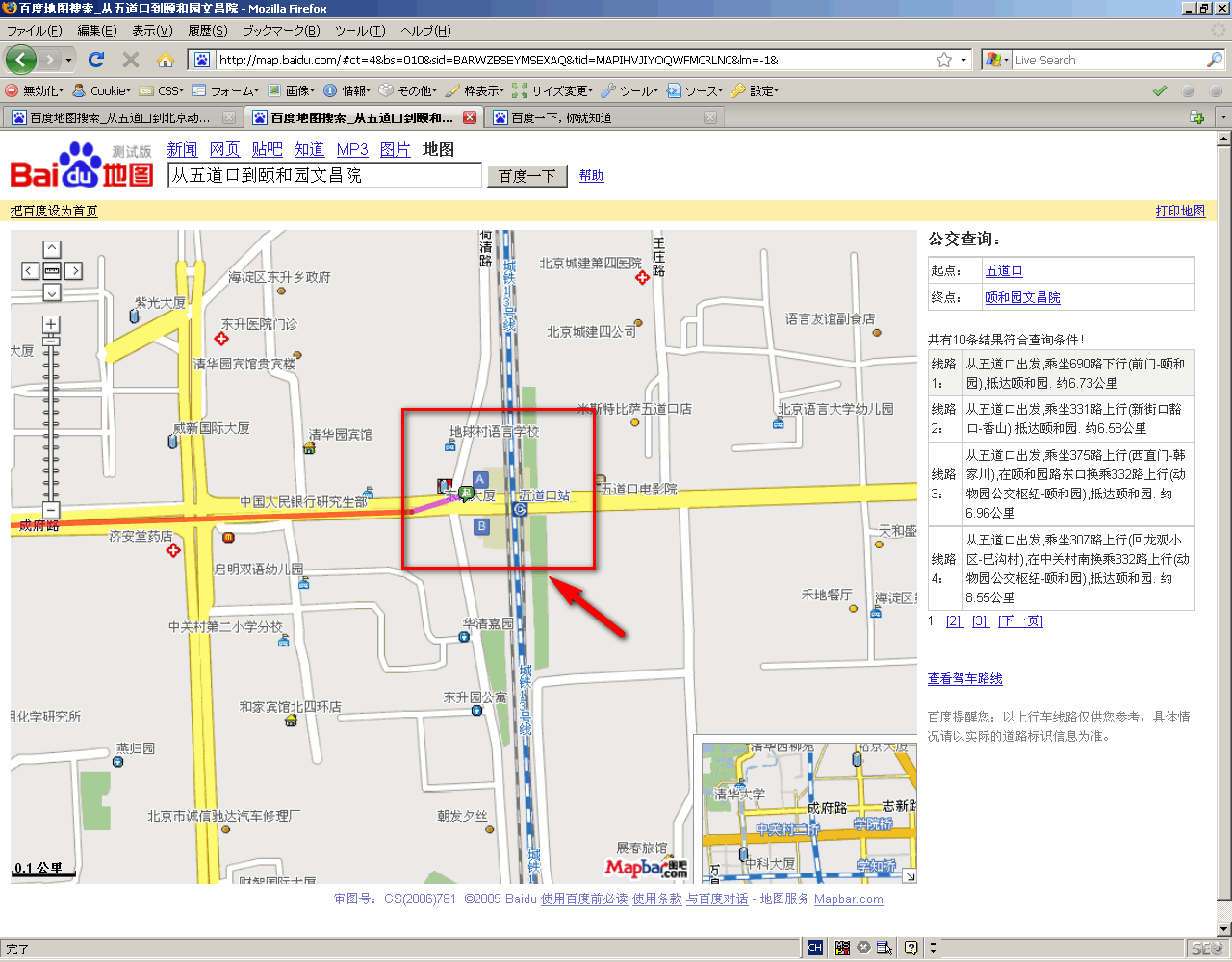This screenshot has height=962, width=1232.
Task: Click the 百度一下 search button
Action: pyautogui.click(x=527, y=176)
